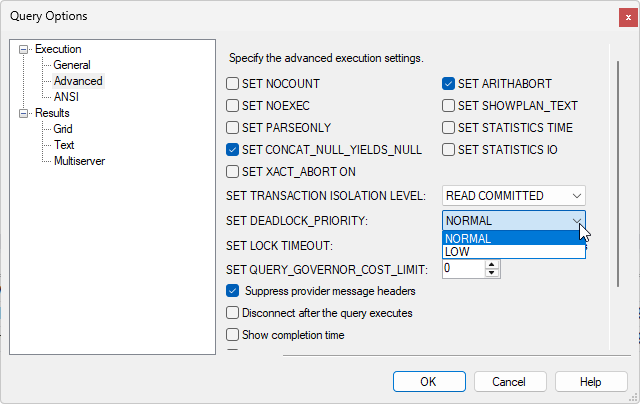The width and height of the screenshot is (640, 404).
Task: Open the transaction isolation level dropdown
Action: pyautogui.click(x=514, y=195)
